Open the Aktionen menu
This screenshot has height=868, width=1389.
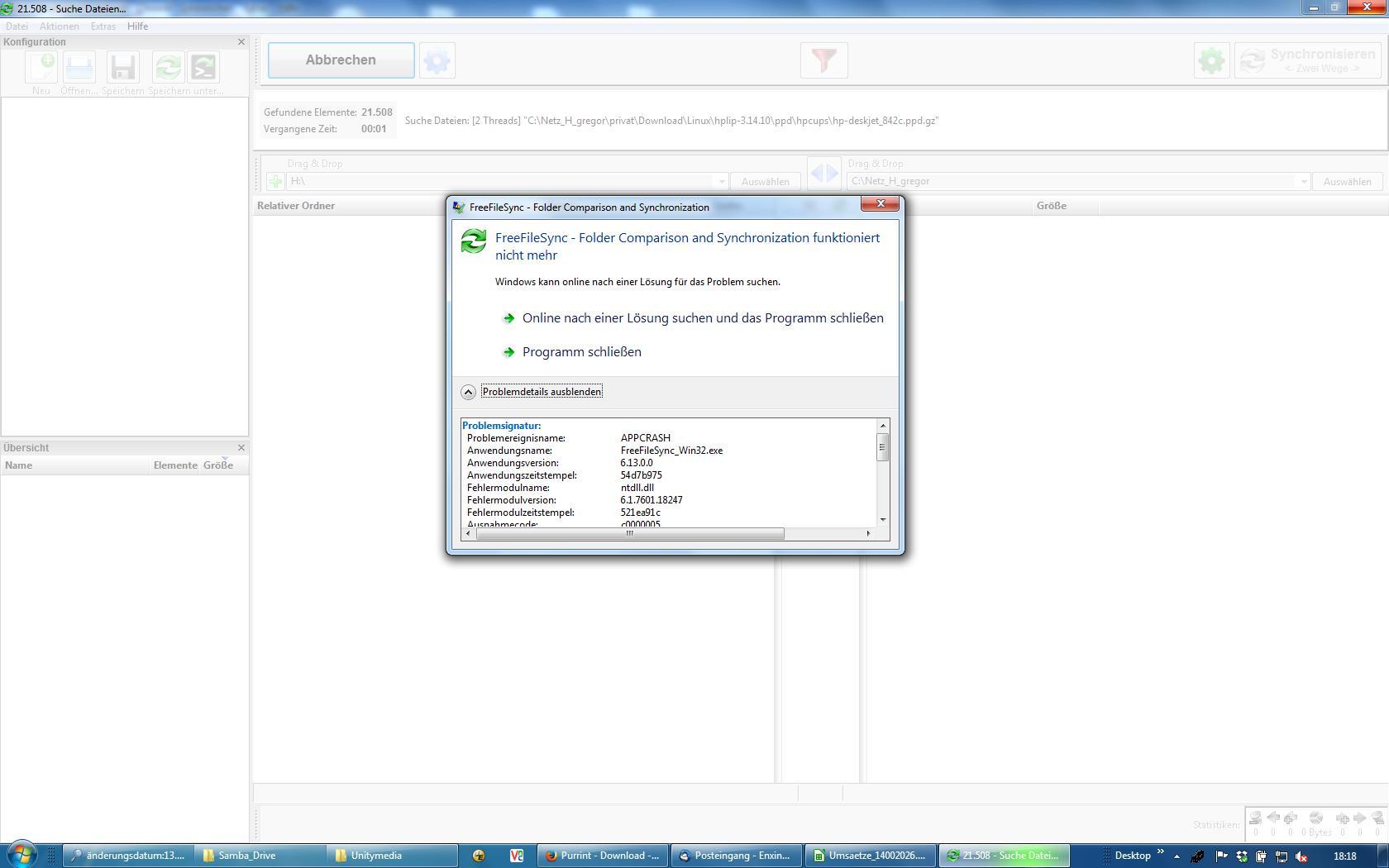click(60, 26)
